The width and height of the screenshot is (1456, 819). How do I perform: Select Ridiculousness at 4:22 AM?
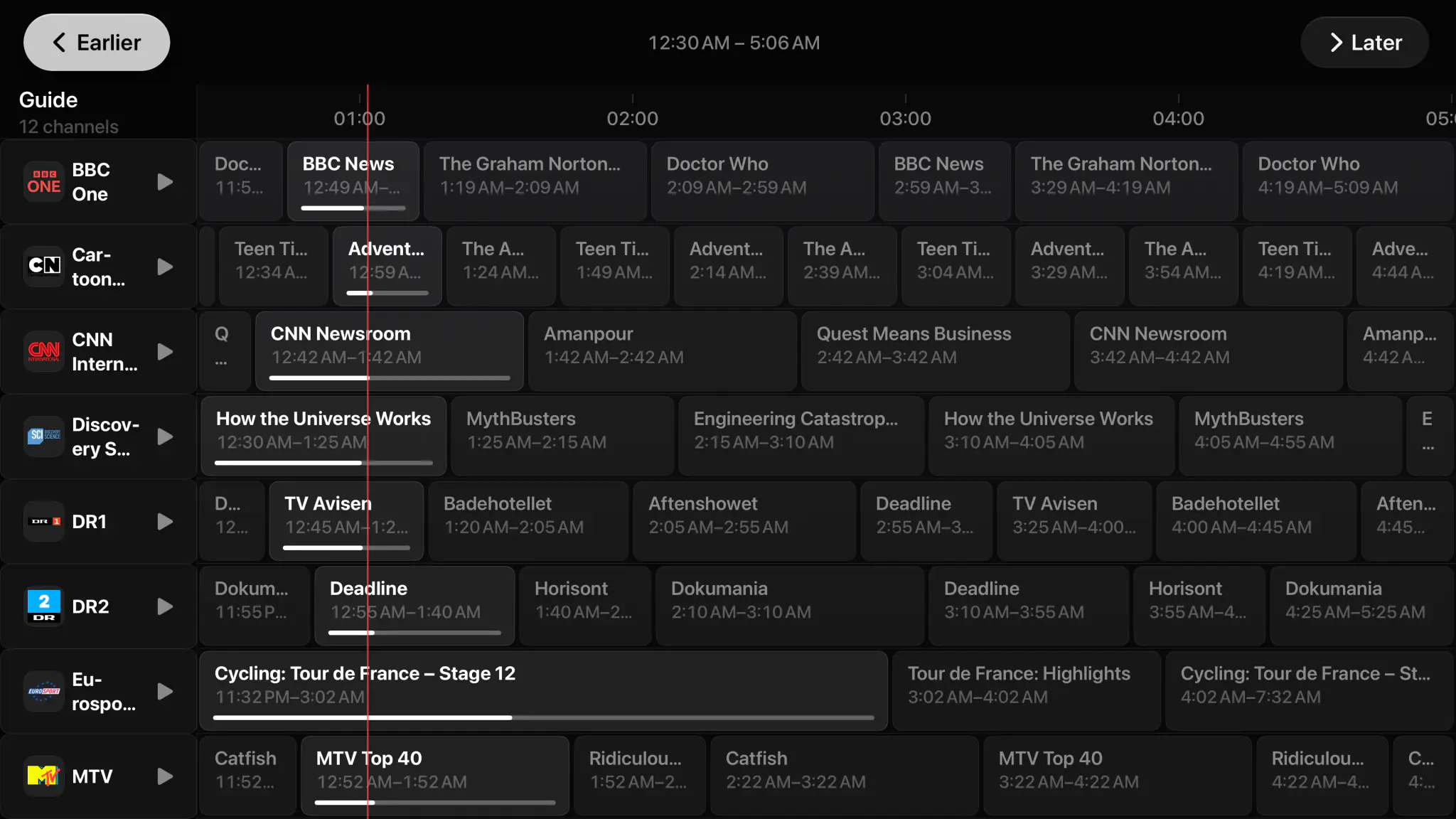(1322, 776)
